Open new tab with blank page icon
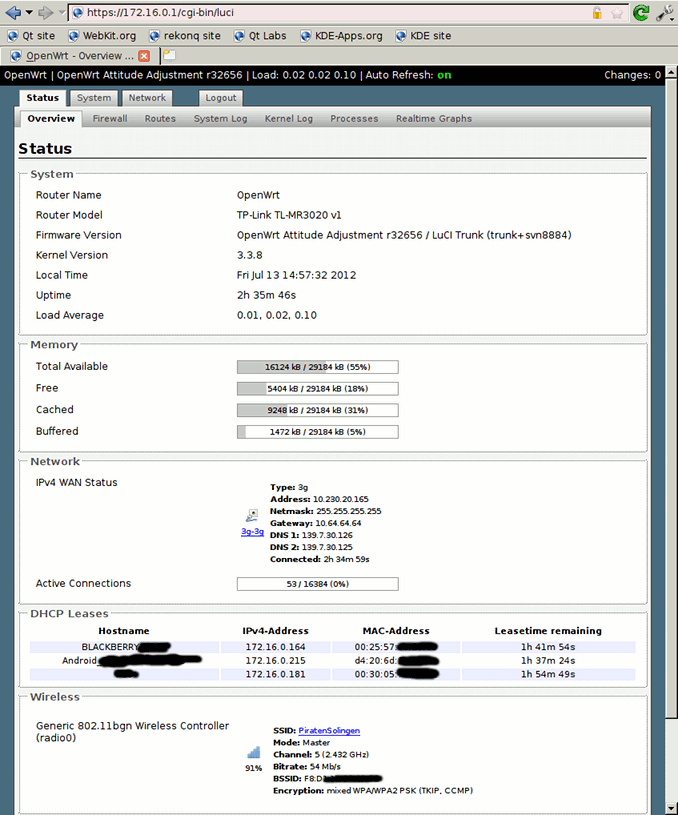678x815 pixels. (170, 56)
